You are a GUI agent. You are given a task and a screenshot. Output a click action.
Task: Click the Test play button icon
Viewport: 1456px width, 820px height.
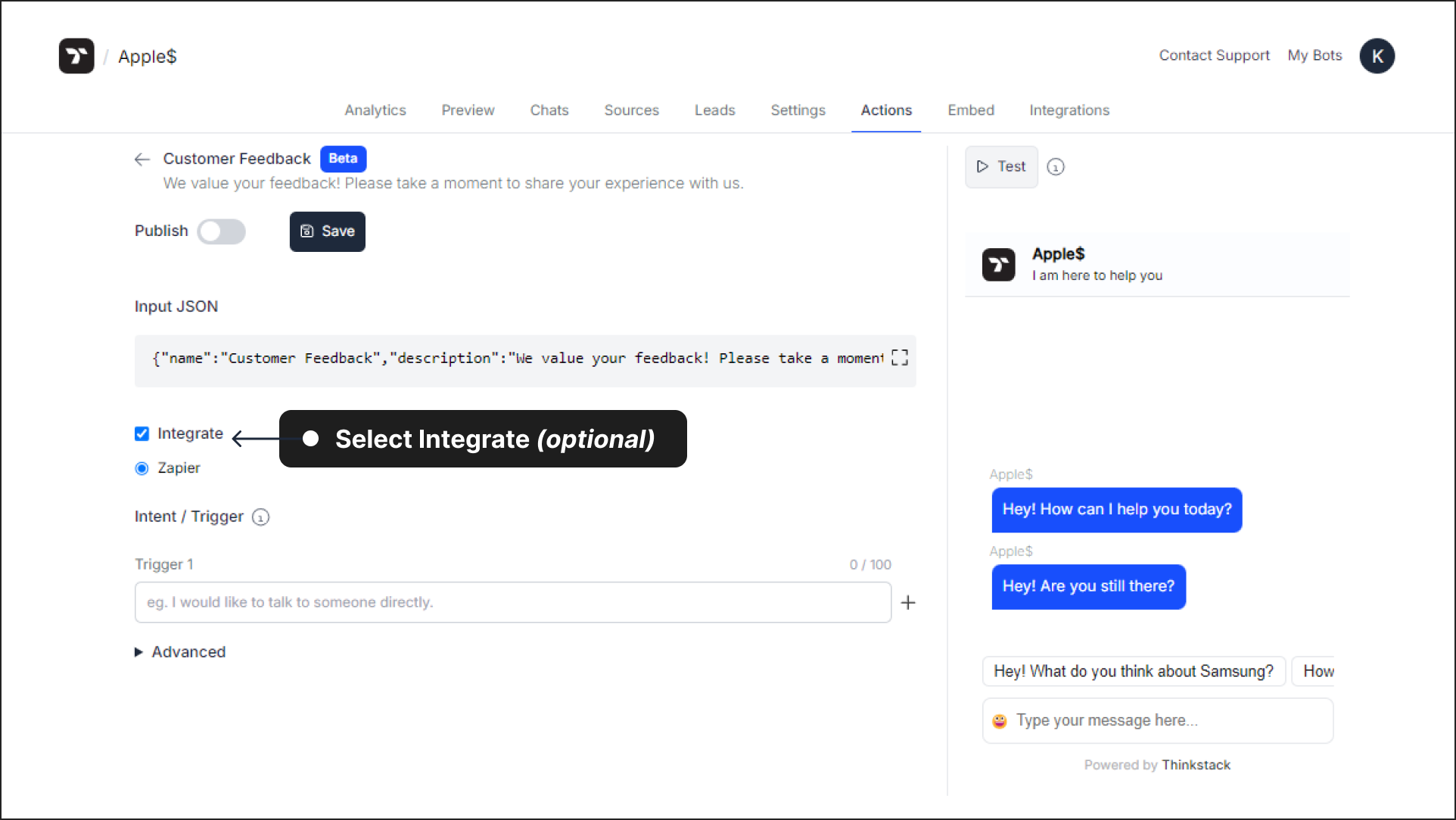click(982, 166)
